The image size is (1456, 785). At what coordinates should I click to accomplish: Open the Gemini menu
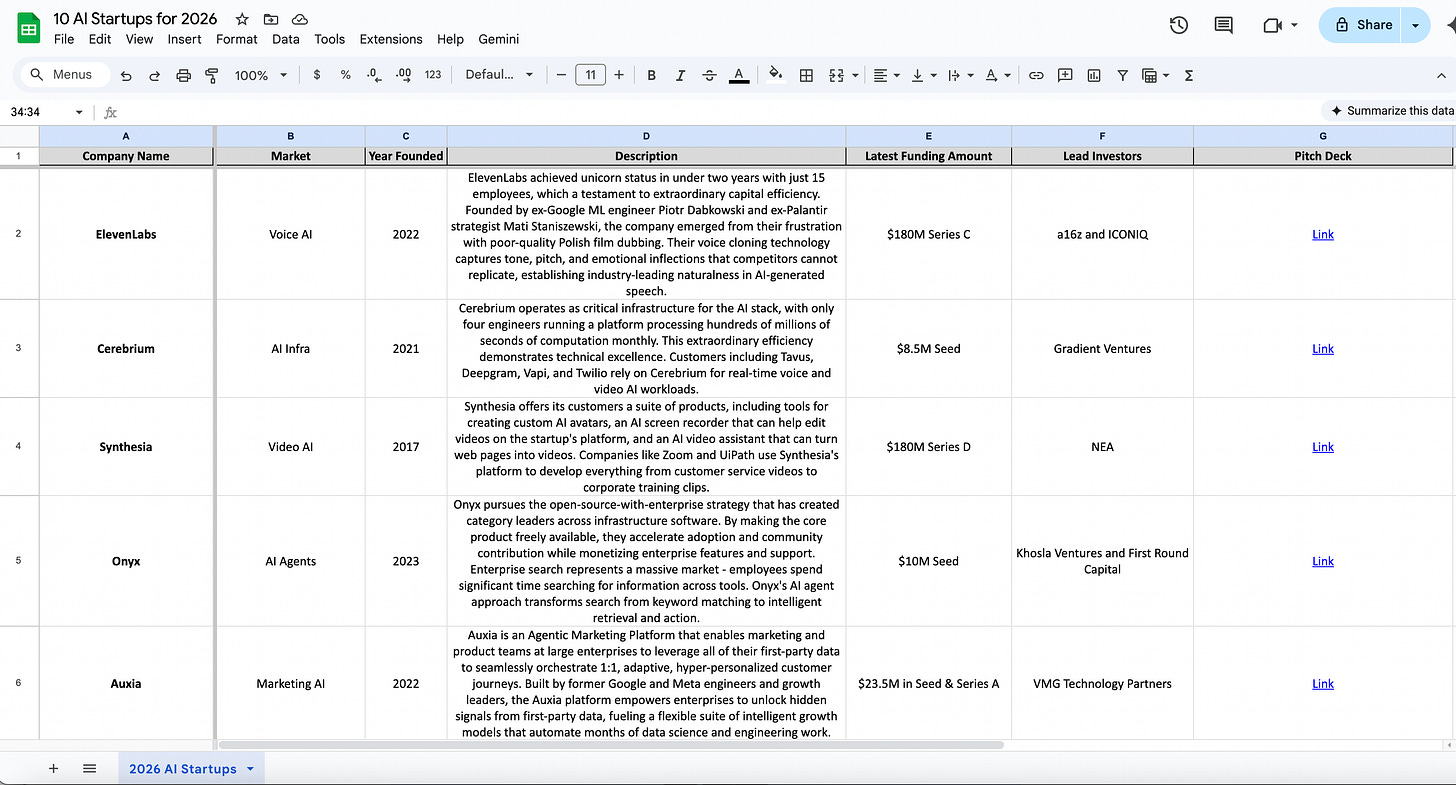point(498,39)
